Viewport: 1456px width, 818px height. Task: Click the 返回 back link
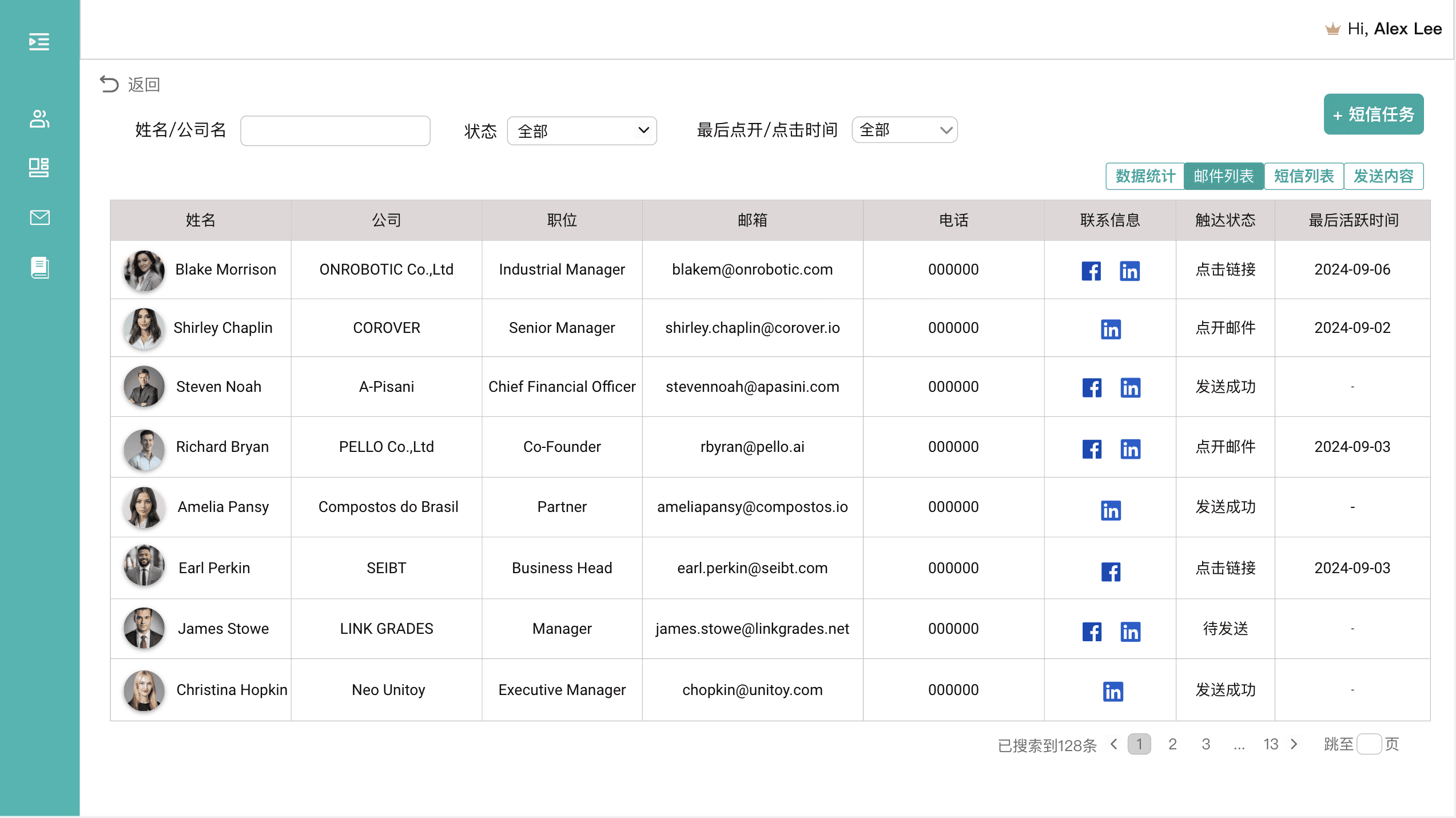click(x=144, y=85)
